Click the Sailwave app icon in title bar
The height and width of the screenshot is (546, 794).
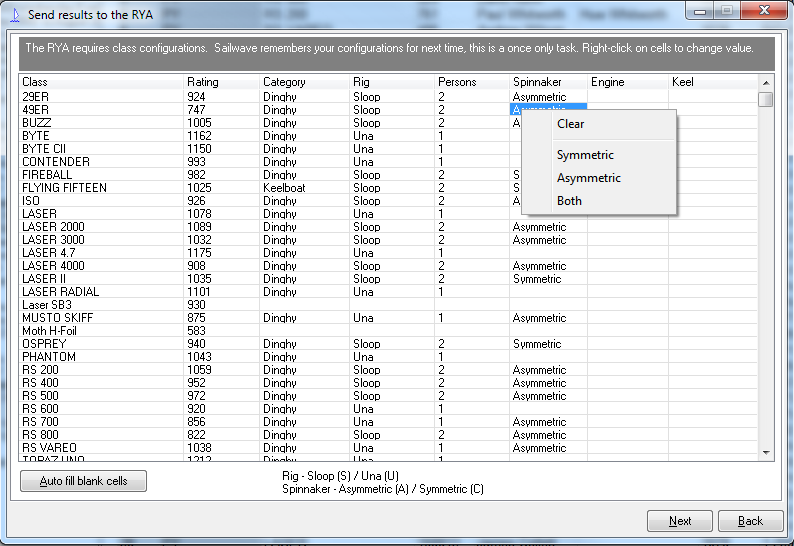15,15
